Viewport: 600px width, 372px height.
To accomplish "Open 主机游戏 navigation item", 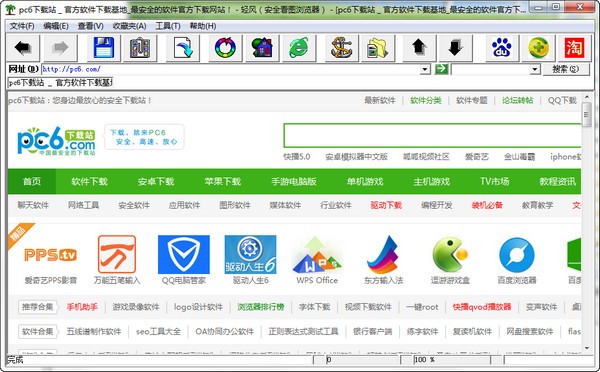I will [x=432, y=181].
